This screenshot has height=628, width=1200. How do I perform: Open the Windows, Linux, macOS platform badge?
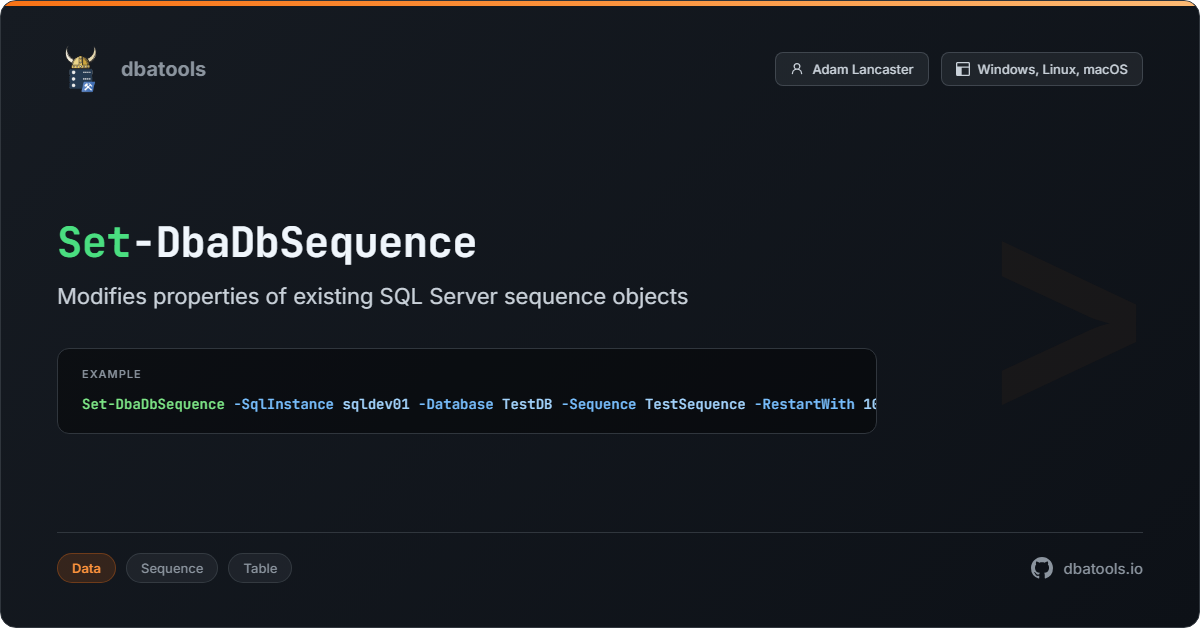1042,69
